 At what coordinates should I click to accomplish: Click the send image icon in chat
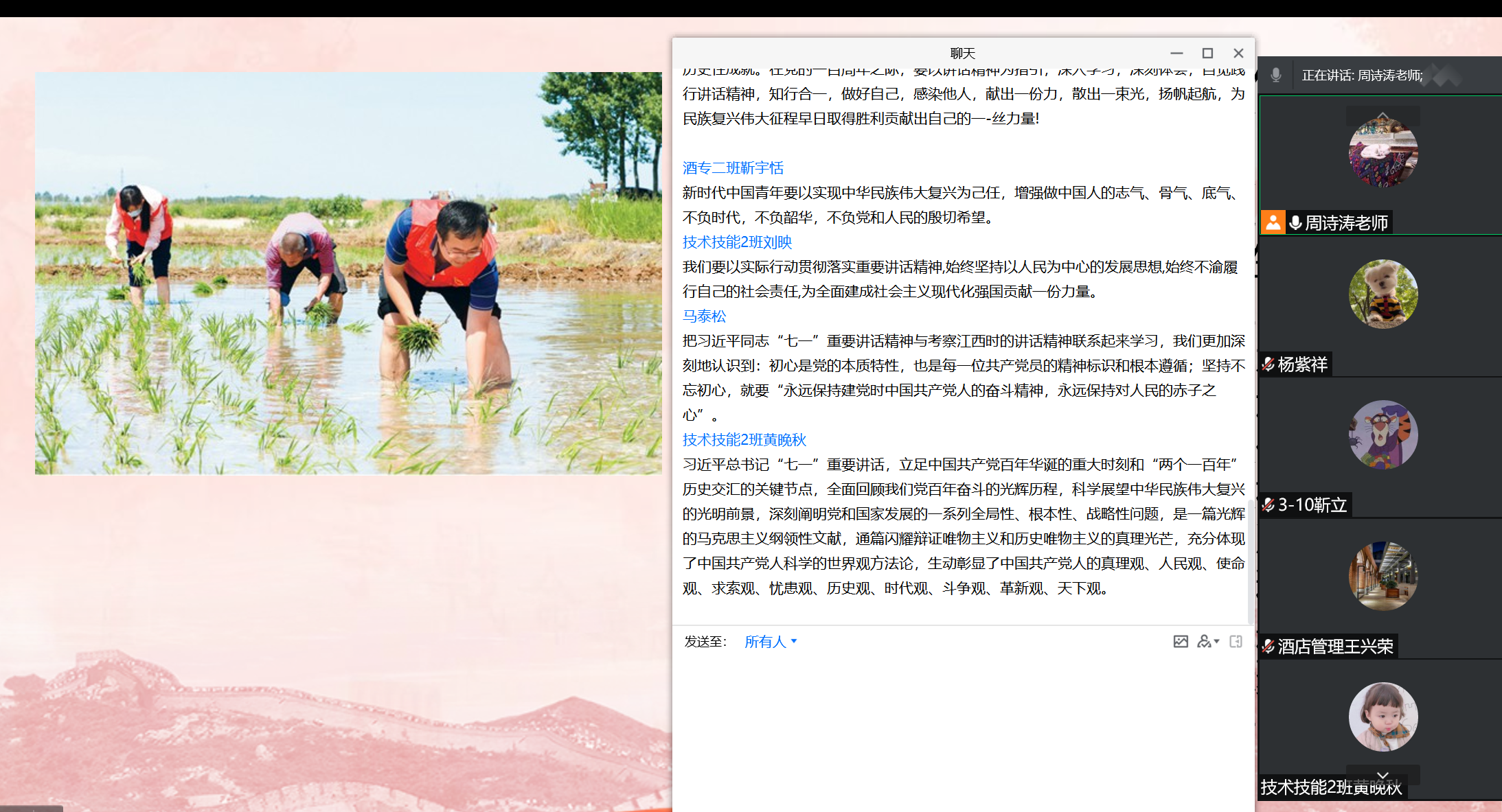point(1181,642)
